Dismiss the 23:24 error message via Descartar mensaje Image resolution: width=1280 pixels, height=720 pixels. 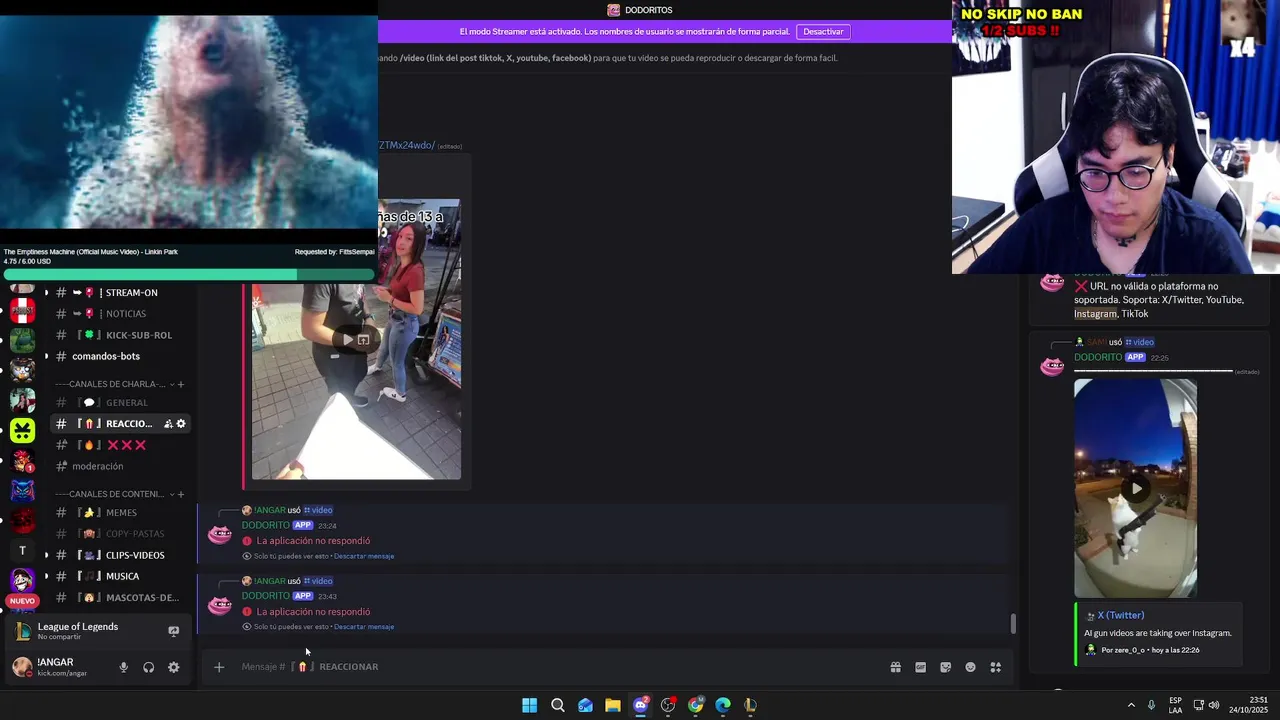364,556
